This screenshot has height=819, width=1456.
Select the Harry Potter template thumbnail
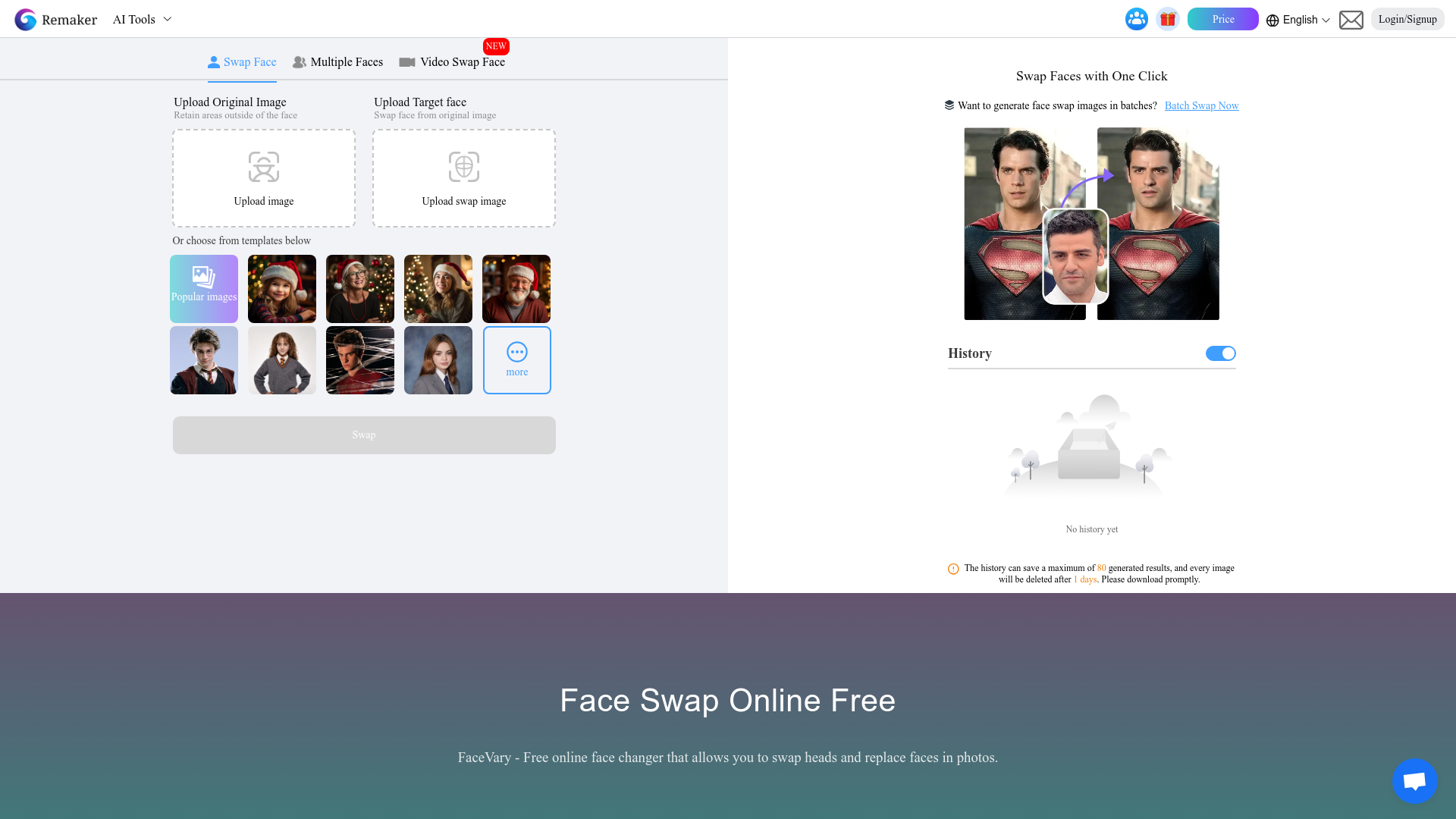(203, 359)
